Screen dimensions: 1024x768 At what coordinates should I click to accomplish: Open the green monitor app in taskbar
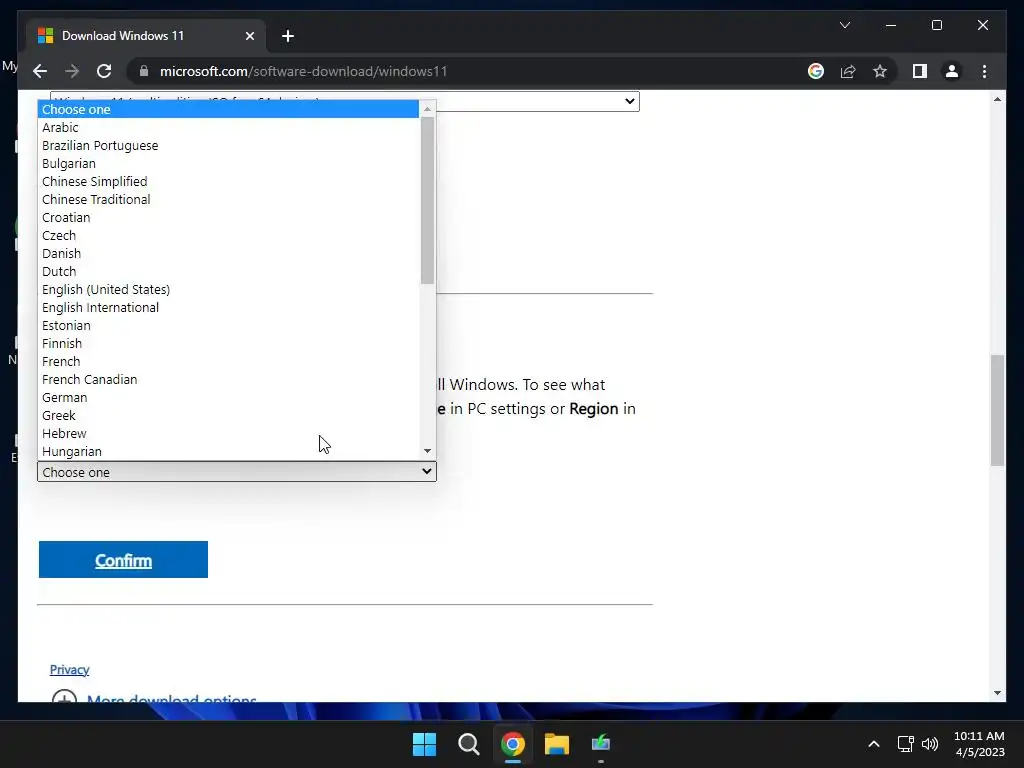coord(600,744)
